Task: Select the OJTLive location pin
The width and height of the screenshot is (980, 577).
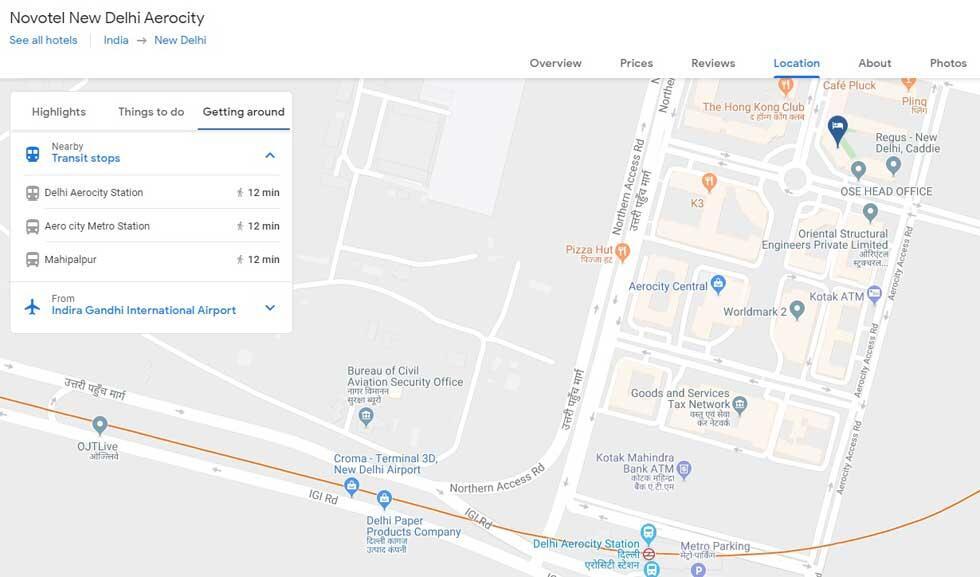Action: 99,426
